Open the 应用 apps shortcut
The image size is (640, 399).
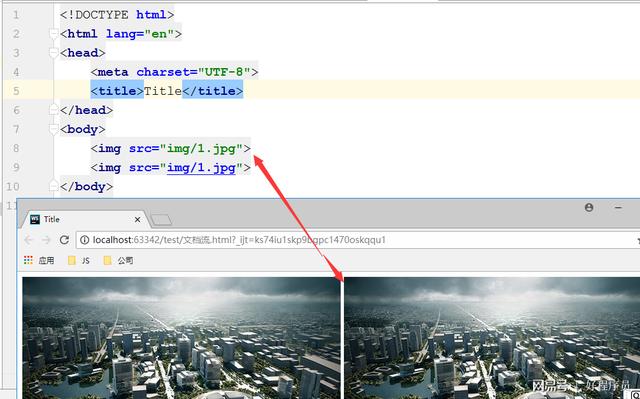point(39,260)
